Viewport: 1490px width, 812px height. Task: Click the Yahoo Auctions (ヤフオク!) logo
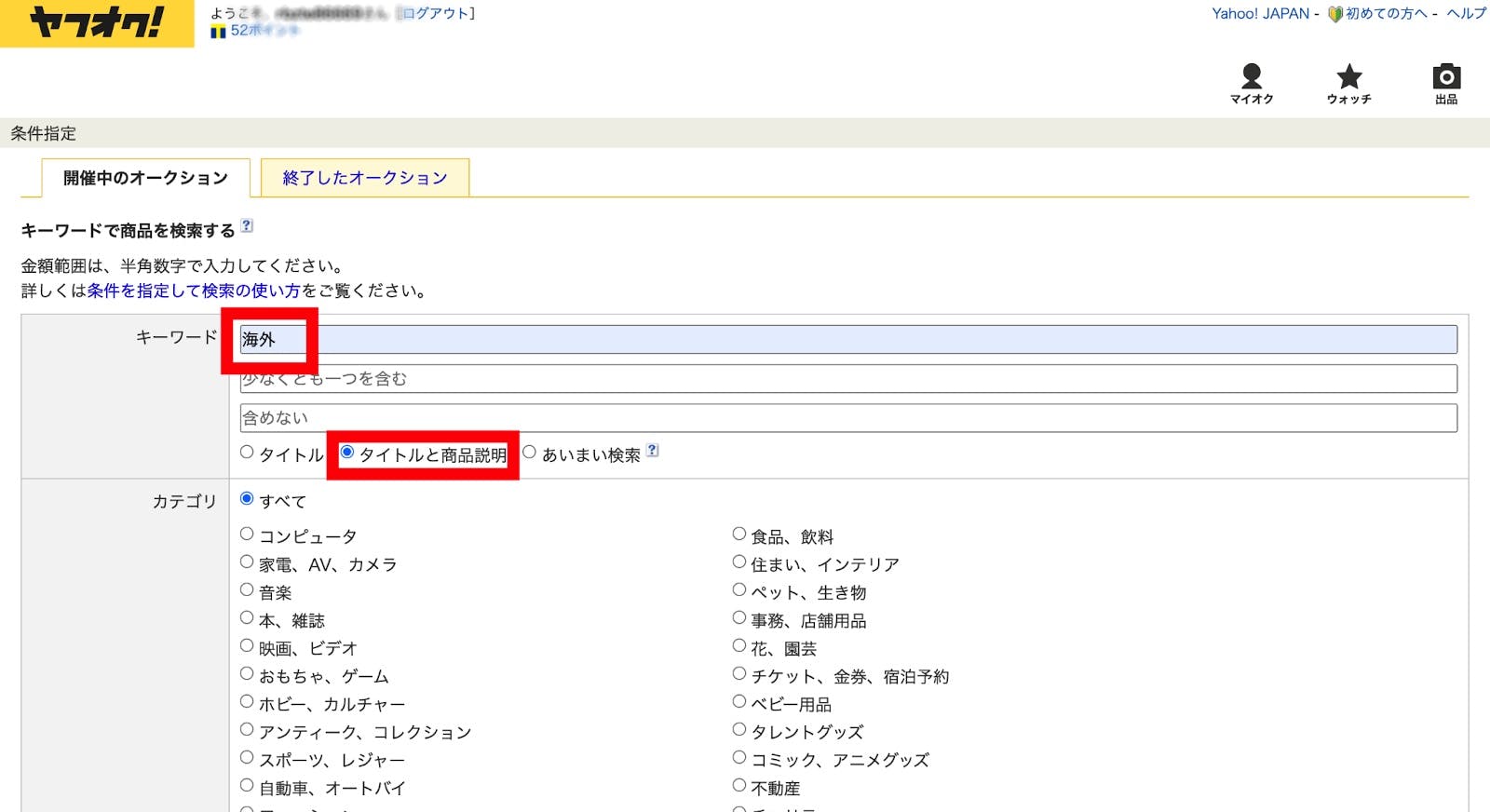click(97, 23)
